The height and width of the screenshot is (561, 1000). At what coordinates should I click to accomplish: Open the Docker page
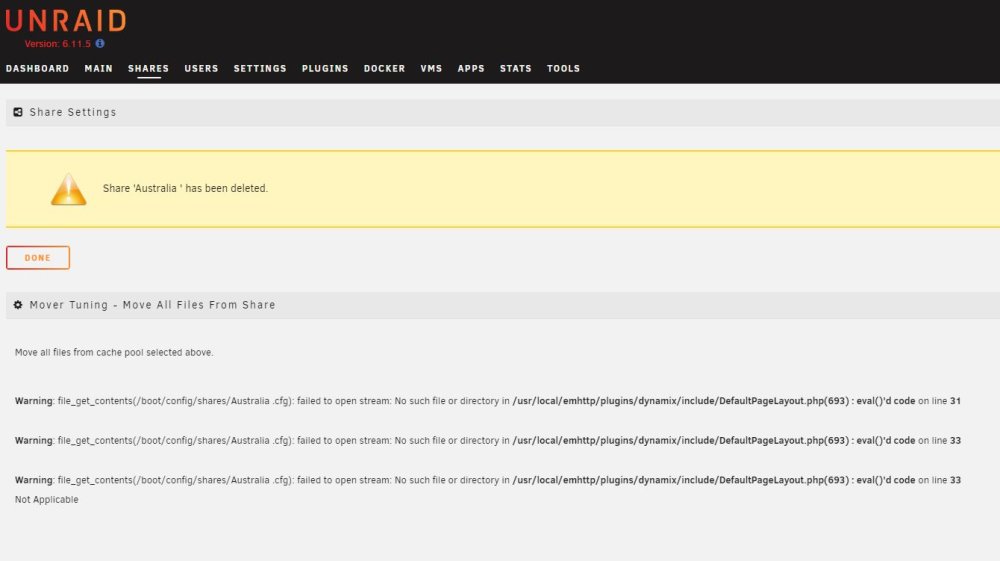385,68
